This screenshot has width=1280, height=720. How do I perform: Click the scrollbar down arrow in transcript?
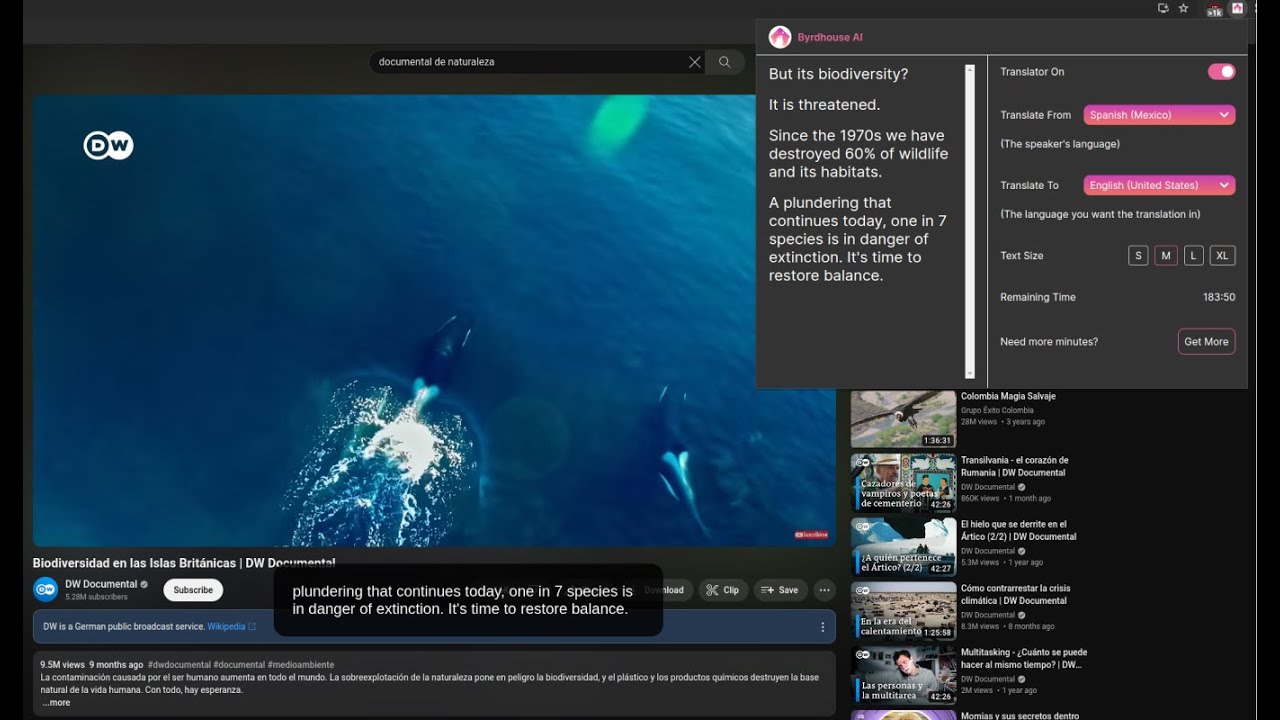969,373
